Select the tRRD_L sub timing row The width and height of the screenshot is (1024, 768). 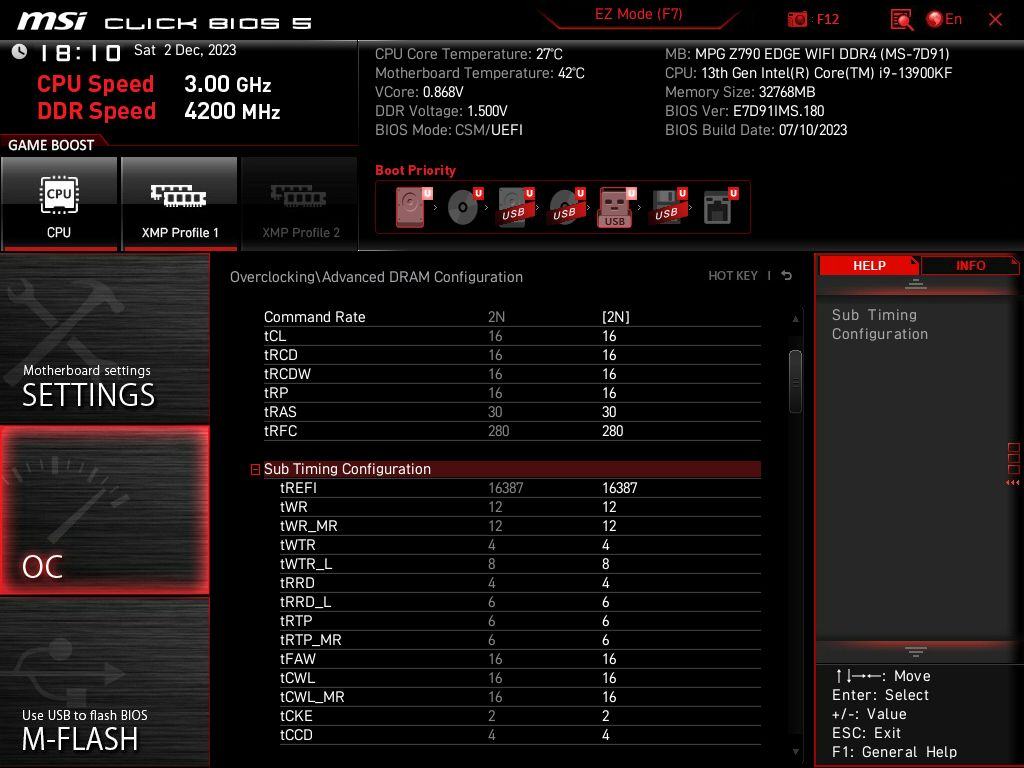click(520, 601)
